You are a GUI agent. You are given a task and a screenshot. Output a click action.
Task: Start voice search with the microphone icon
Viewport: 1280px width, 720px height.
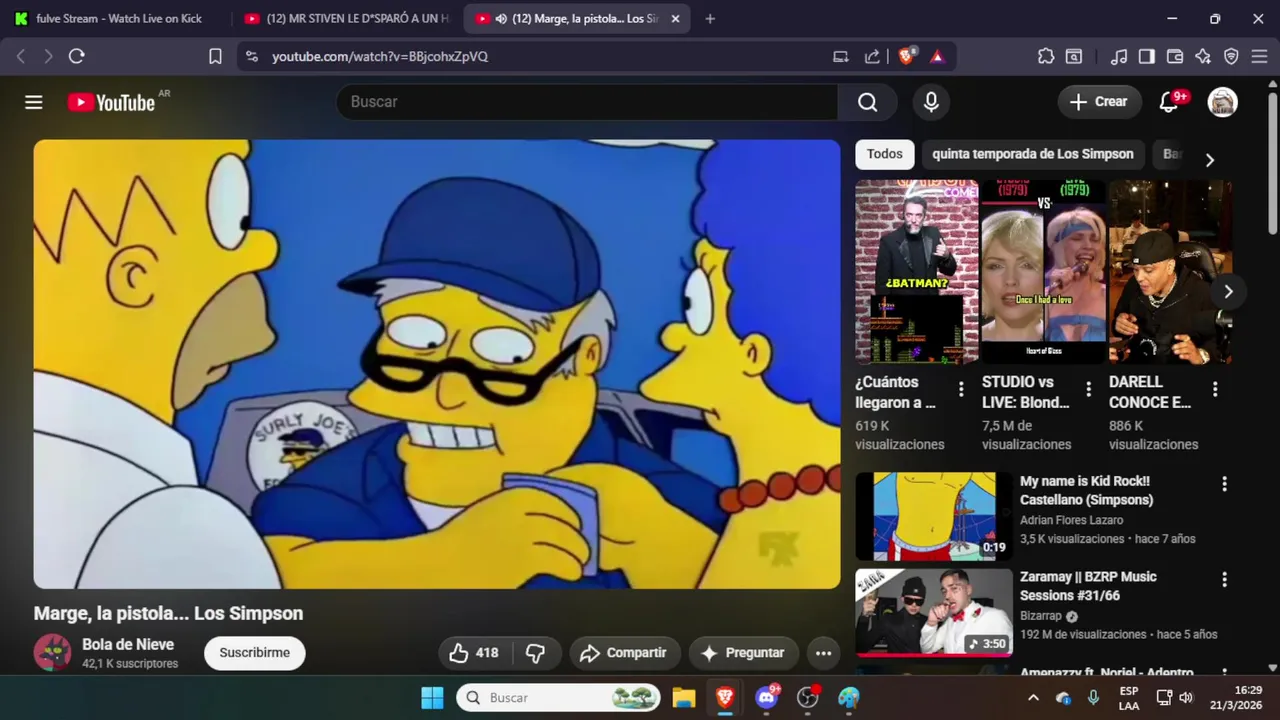coord(931,102)
